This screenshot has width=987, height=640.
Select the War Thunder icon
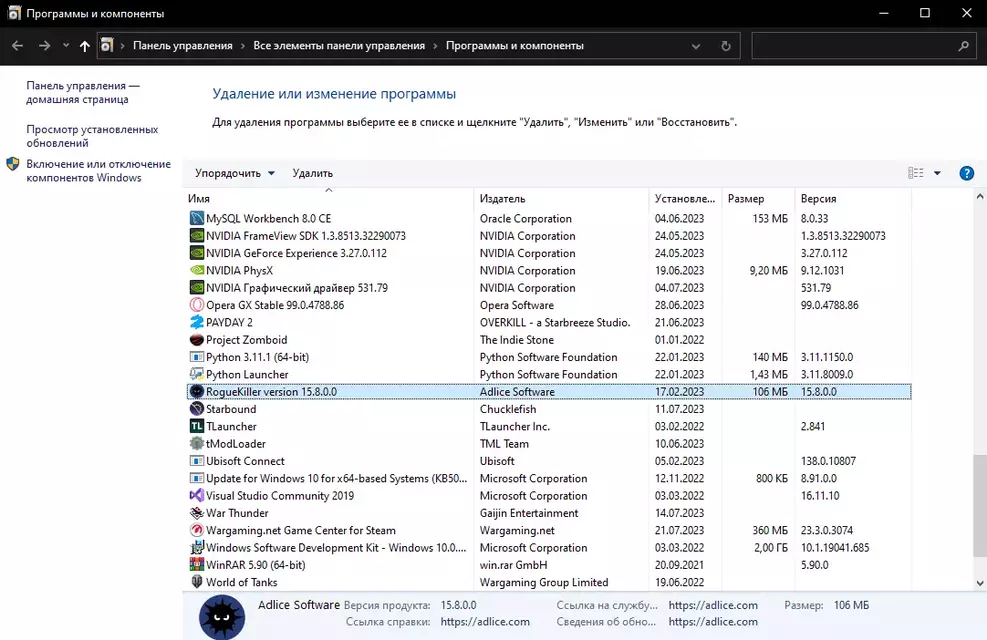pos(196,513)
